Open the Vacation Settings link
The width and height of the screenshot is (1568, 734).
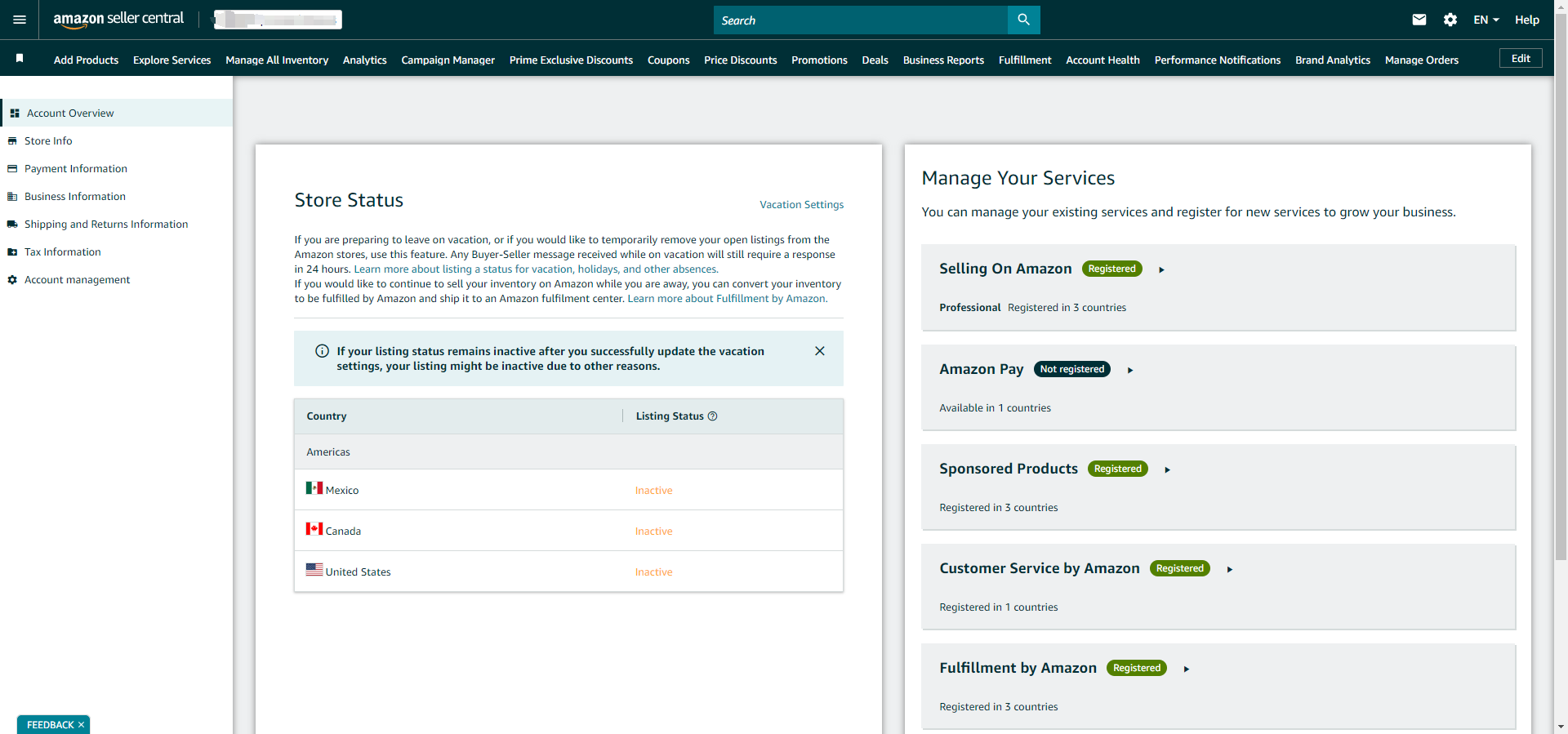[x=801, y=205]
